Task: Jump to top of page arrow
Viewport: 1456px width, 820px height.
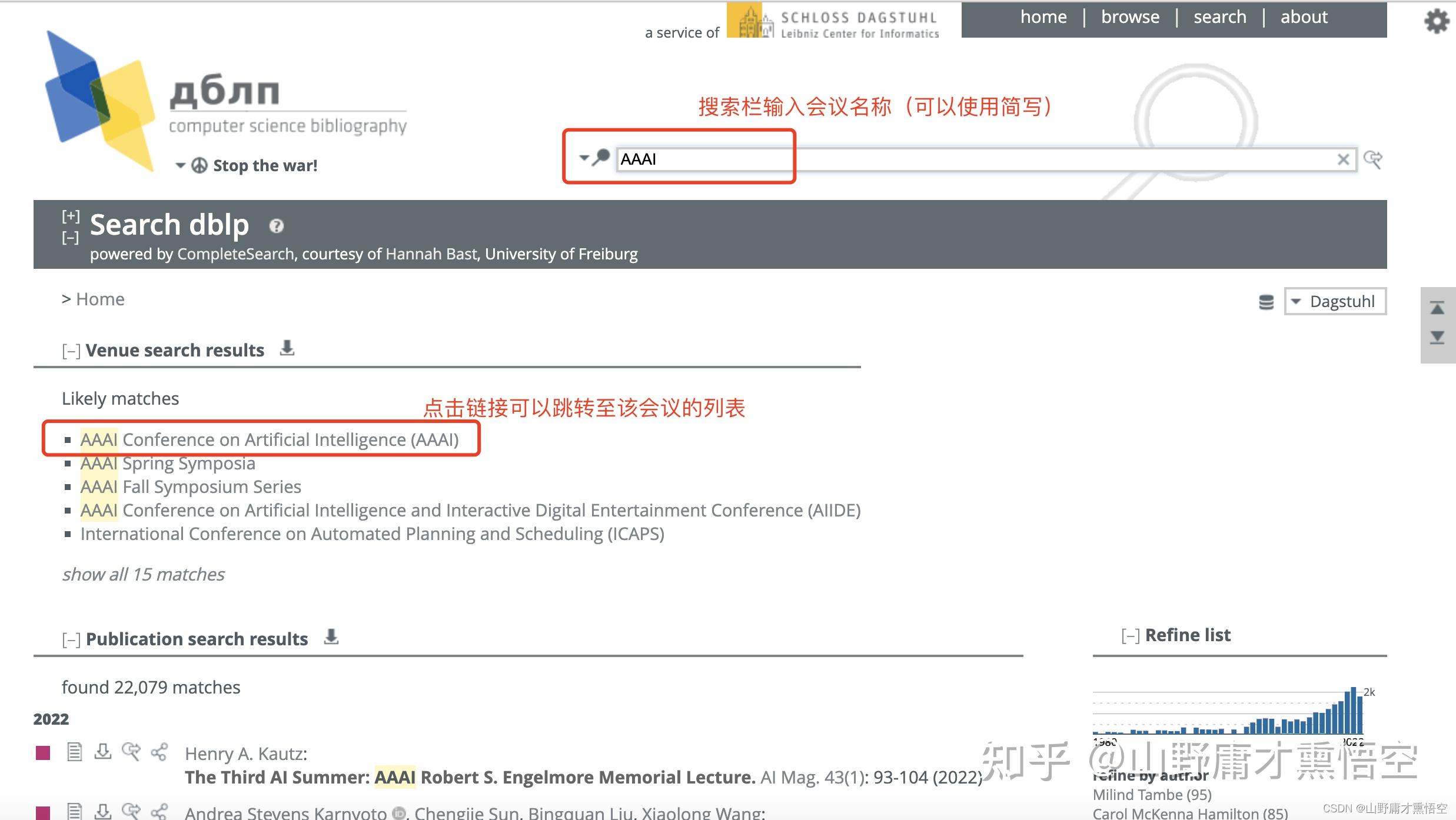Action: [1437, 308]
